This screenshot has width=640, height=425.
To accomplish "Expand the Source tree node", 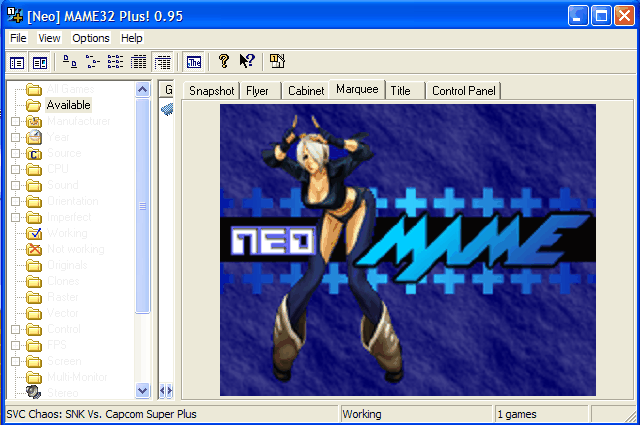I will coord(15,154).
